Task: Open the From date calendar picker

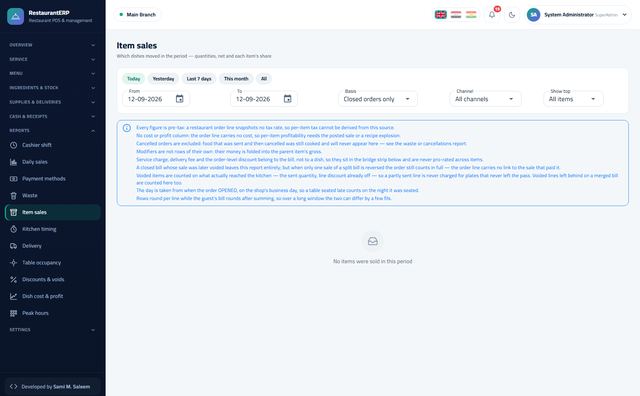Action: click(x=180, y=99)
